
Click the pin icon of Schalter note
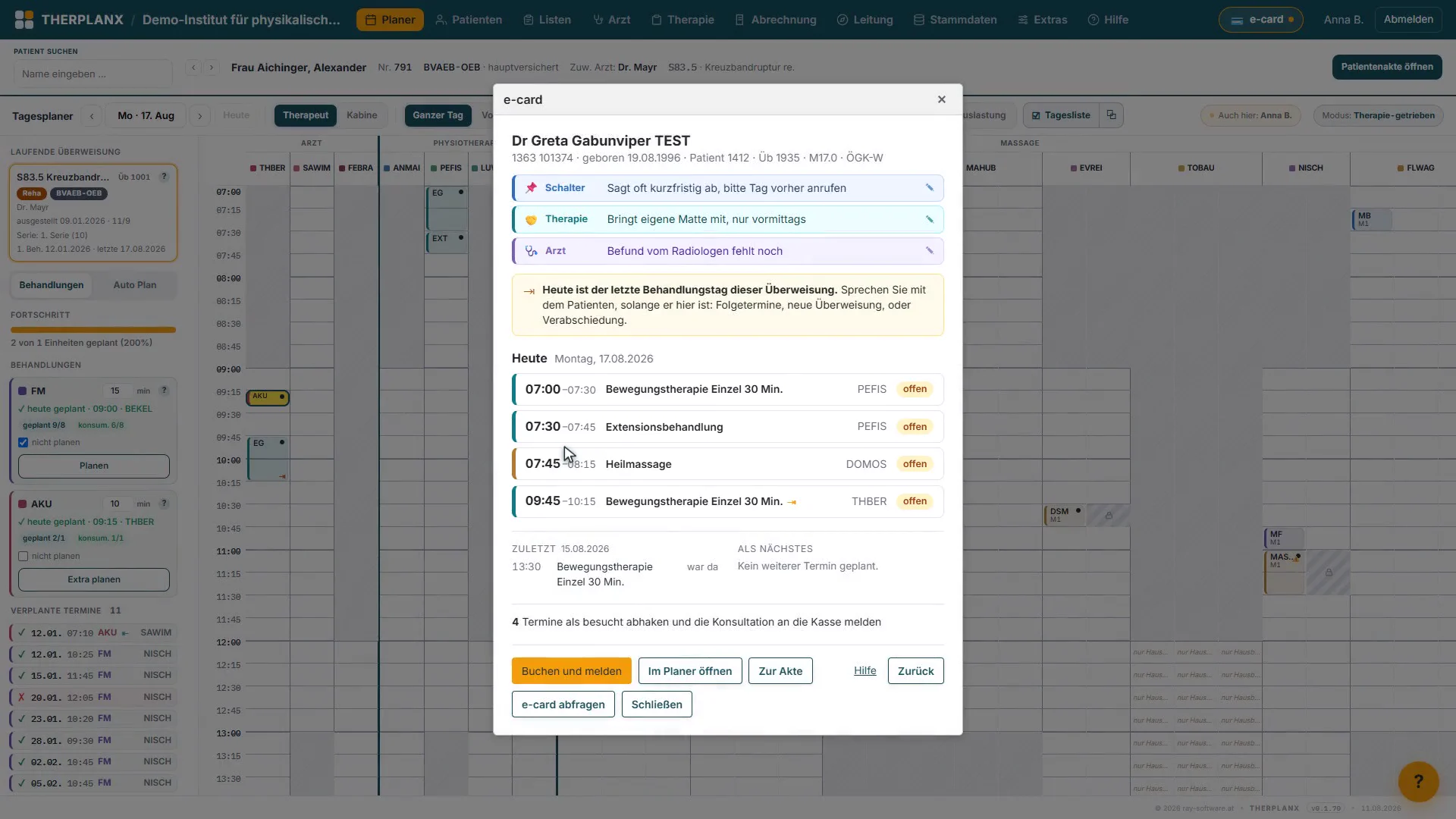pyautogui.click(x=531, y=188)
